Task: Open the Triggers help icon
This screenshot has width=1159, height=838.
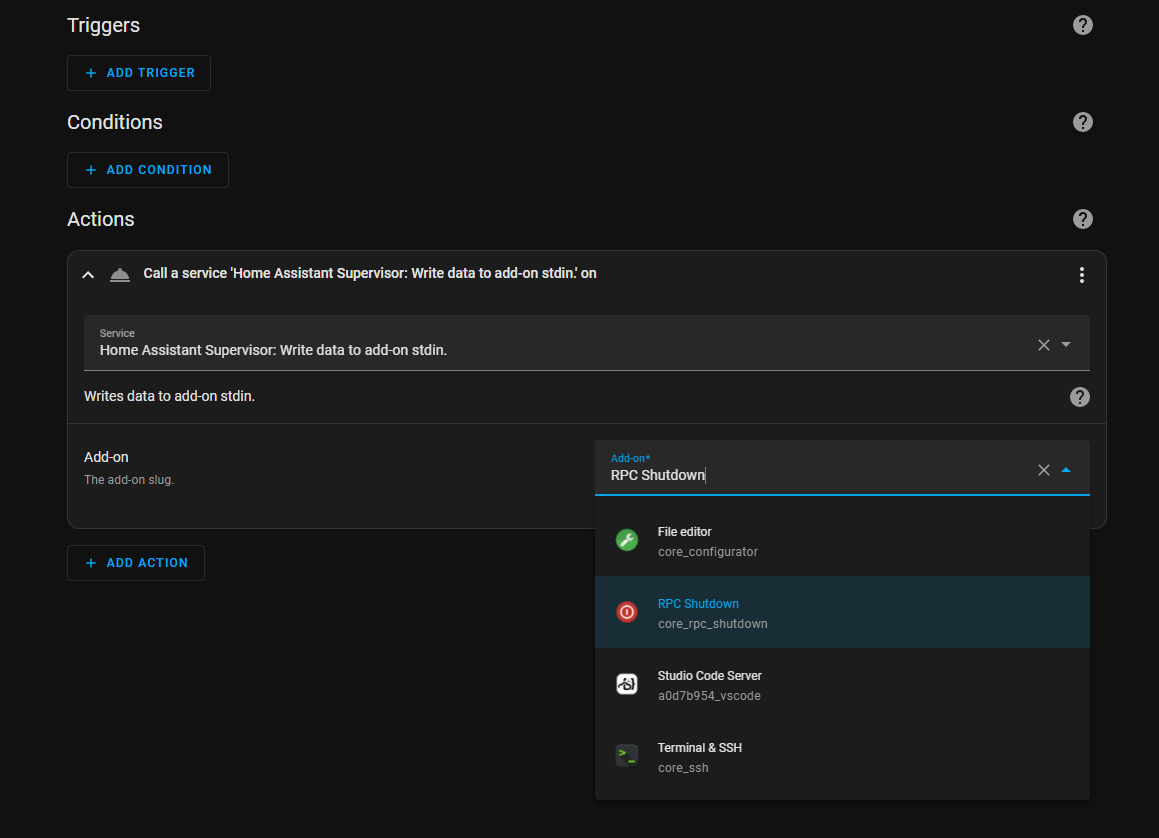Action: pyautogui.click(x=1083, y=25)
